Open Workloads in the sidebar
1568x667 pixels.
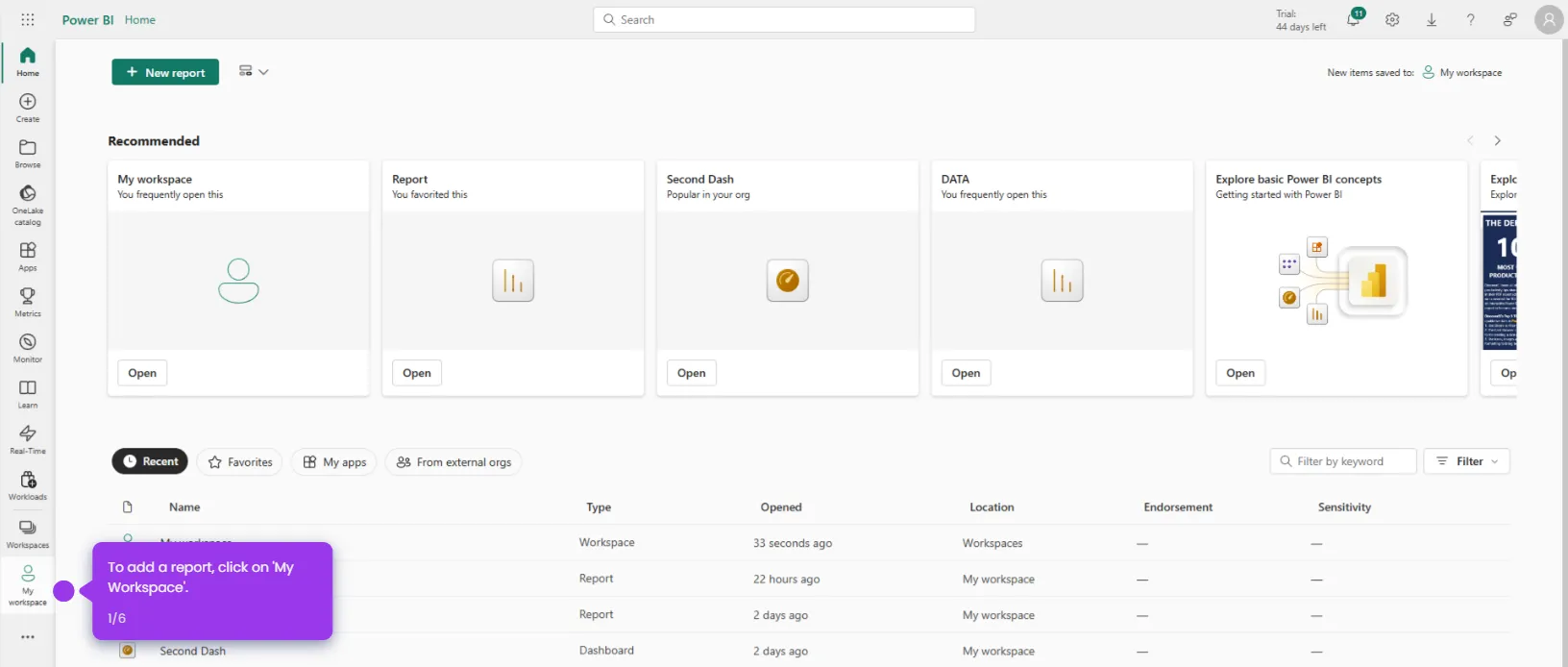28,485
